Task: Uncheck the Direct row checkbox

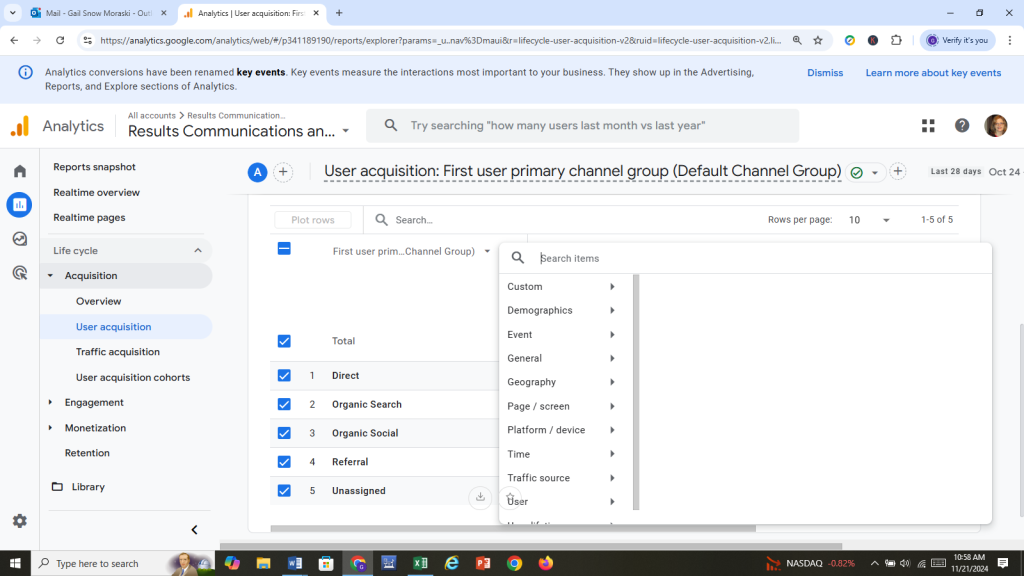Action: 284,376
